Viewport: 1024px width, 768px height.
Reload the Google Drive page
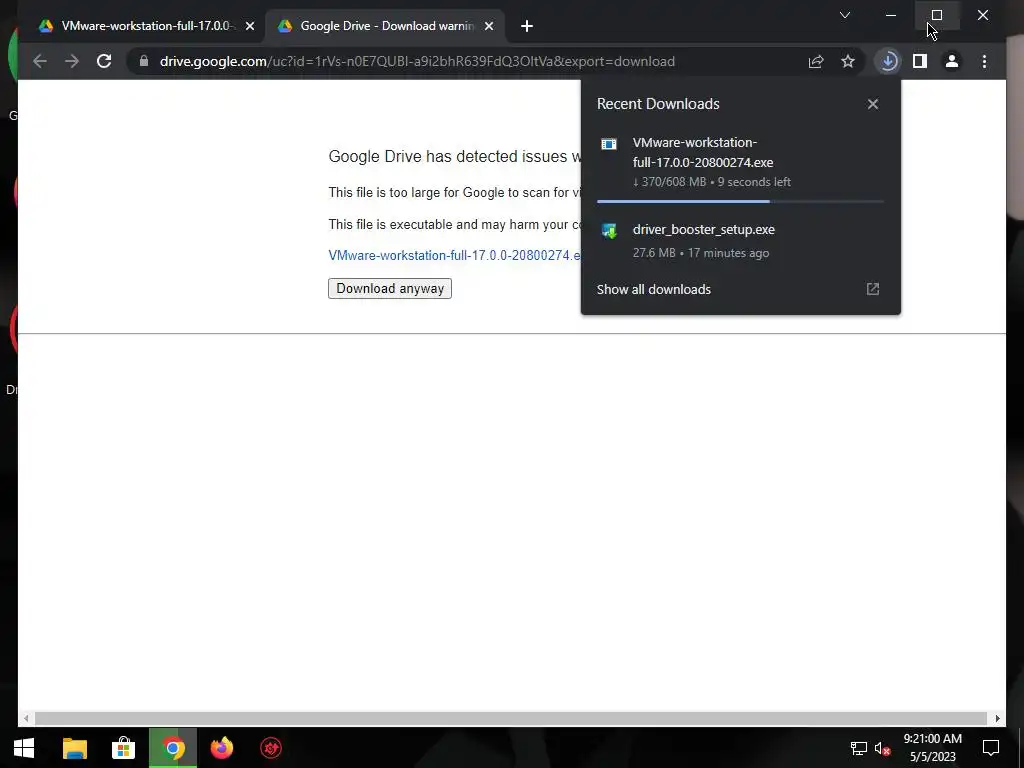tap(104, 61)
